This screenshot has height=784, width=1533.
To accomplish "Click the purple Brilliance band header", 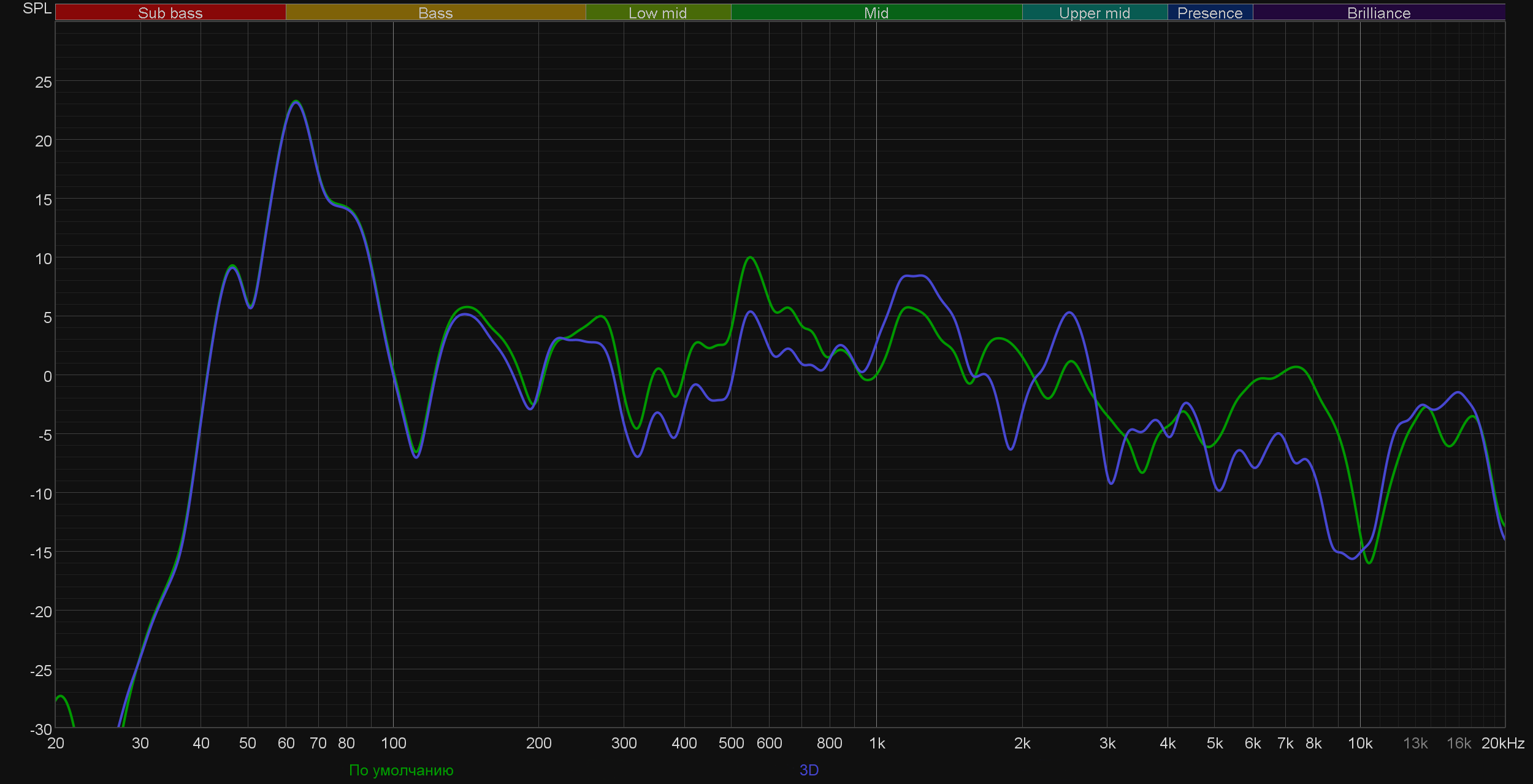I will (x=1378, y=13).
